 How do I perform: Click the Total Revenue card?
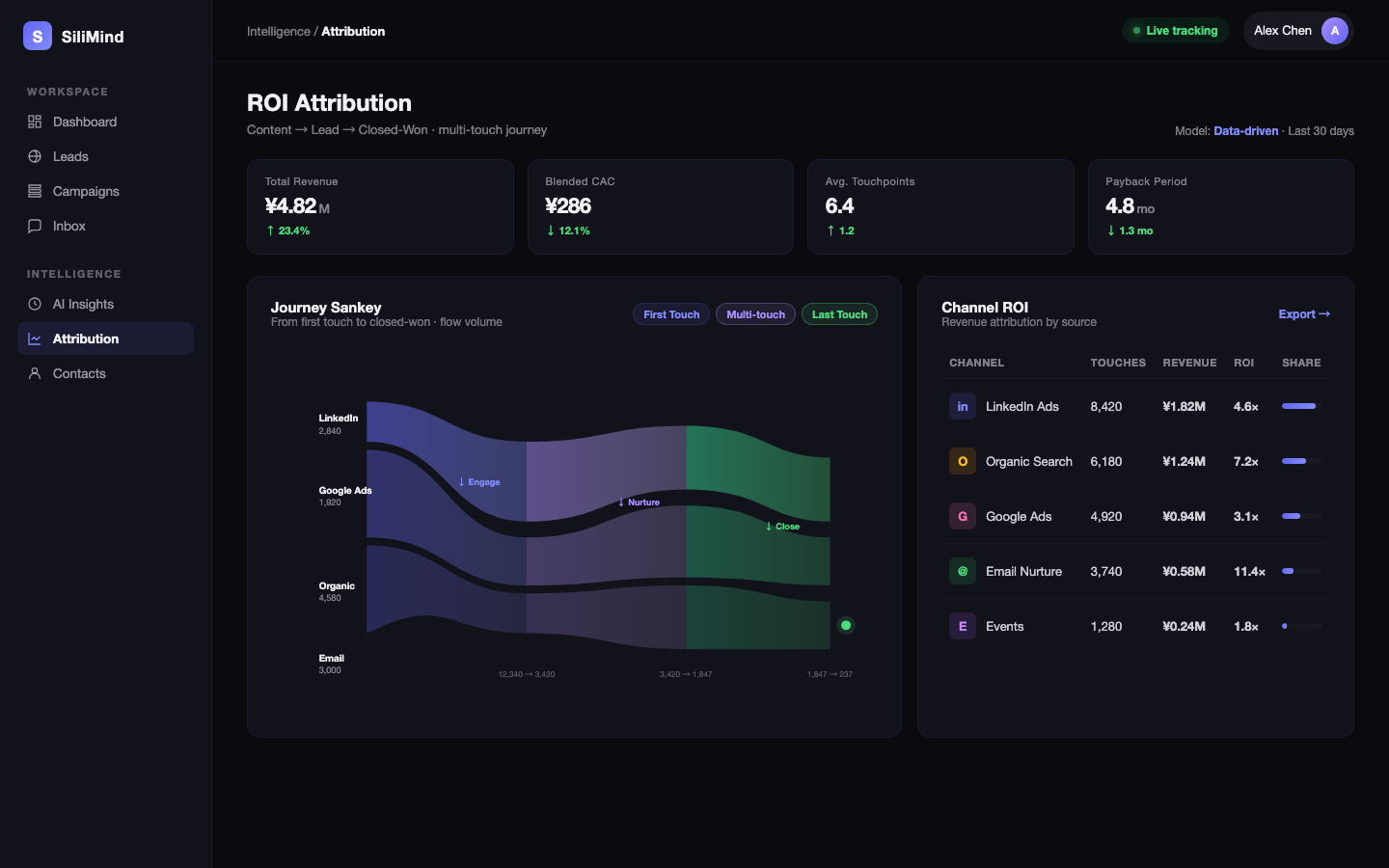click(x=380, y=206)
